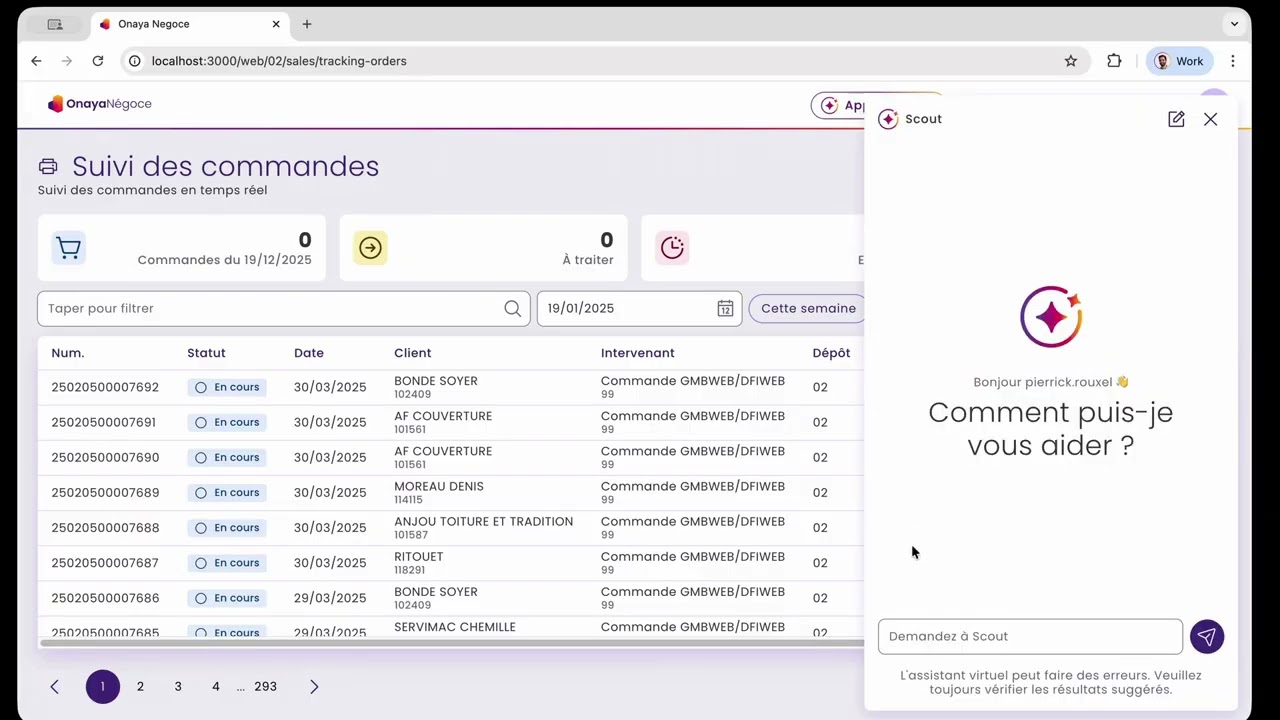Open the Chrome three-dot menu
1280x720 pixels.
[x=1233, y=61]
